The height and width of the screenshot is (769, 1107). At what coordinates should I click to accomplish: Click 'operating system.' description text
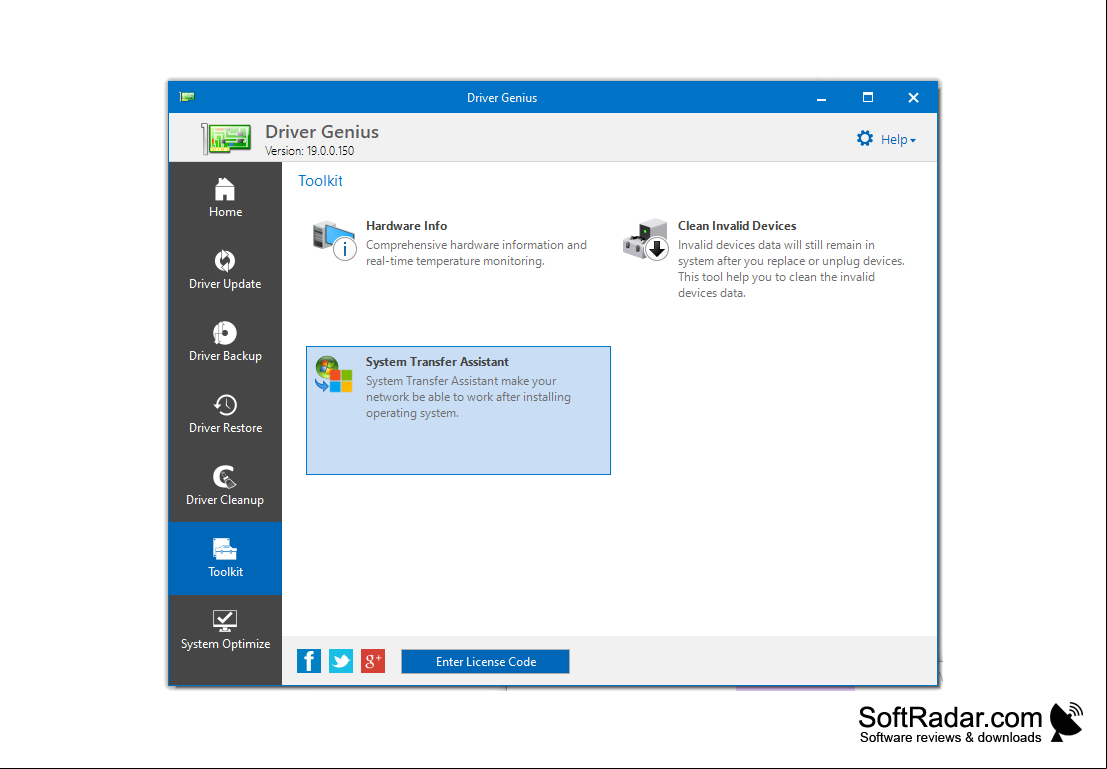[x=412, y=413]
